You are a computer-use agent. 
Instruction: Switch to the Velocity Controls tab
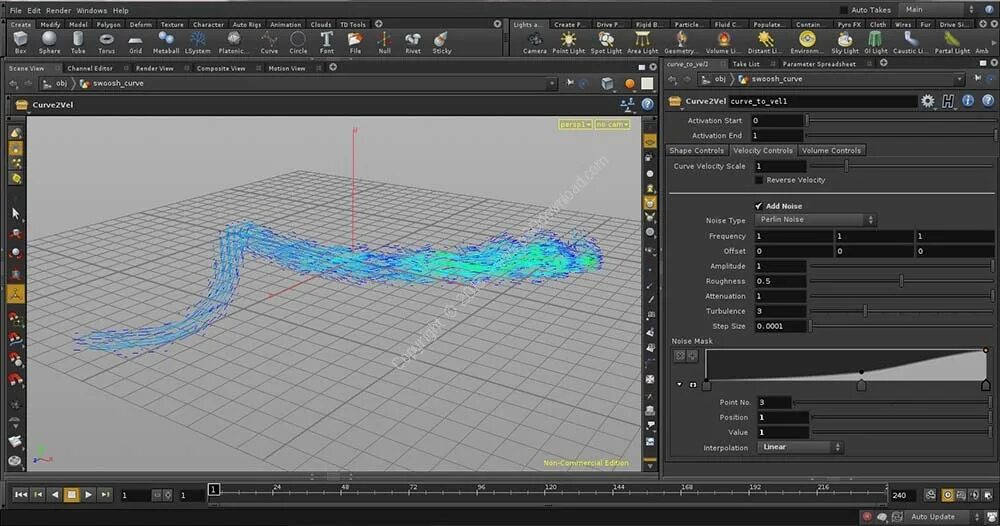(x=763, y=150)
